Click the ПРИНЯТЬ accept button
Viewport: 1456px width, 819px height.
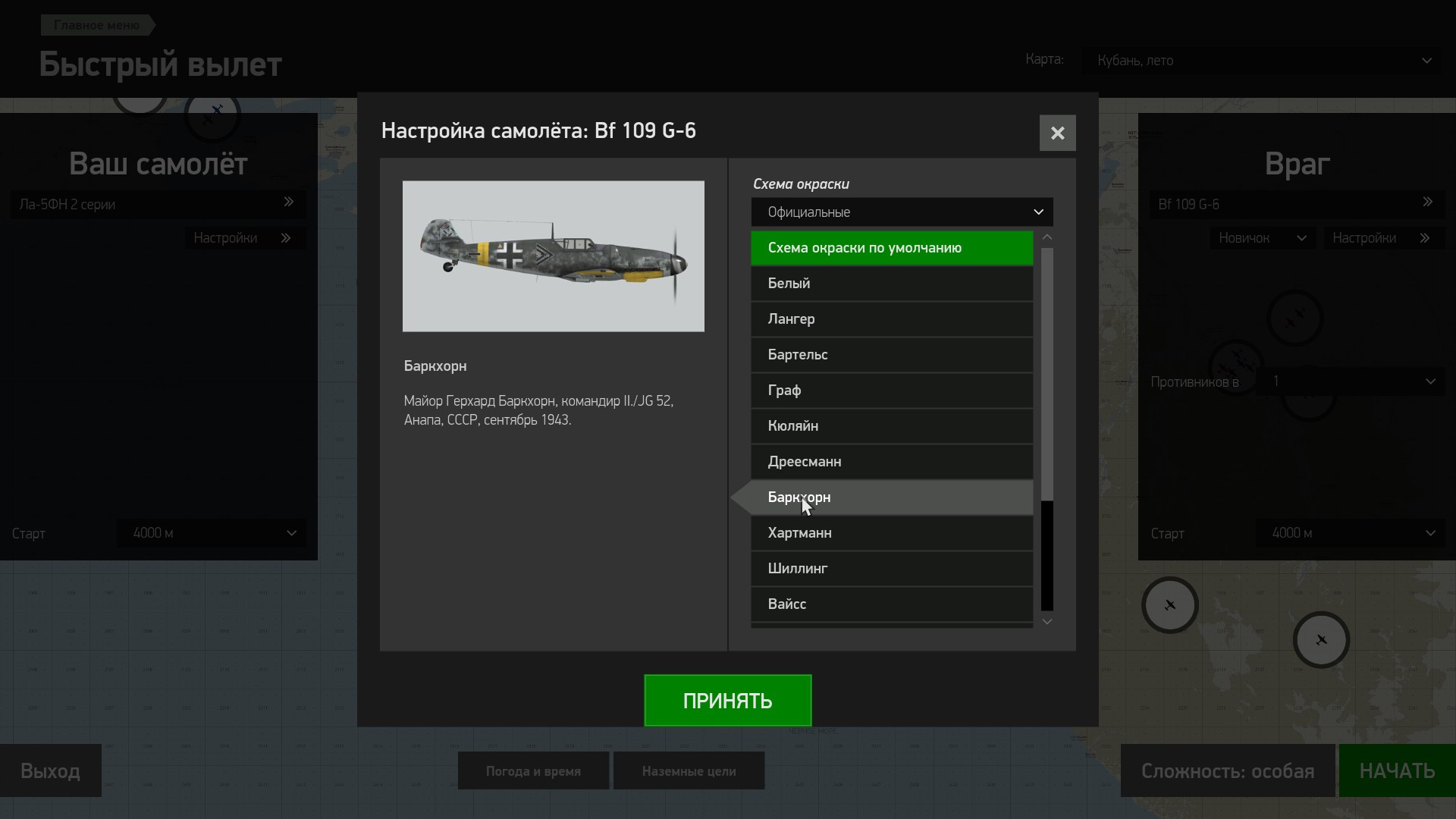(x=728, y=701)
